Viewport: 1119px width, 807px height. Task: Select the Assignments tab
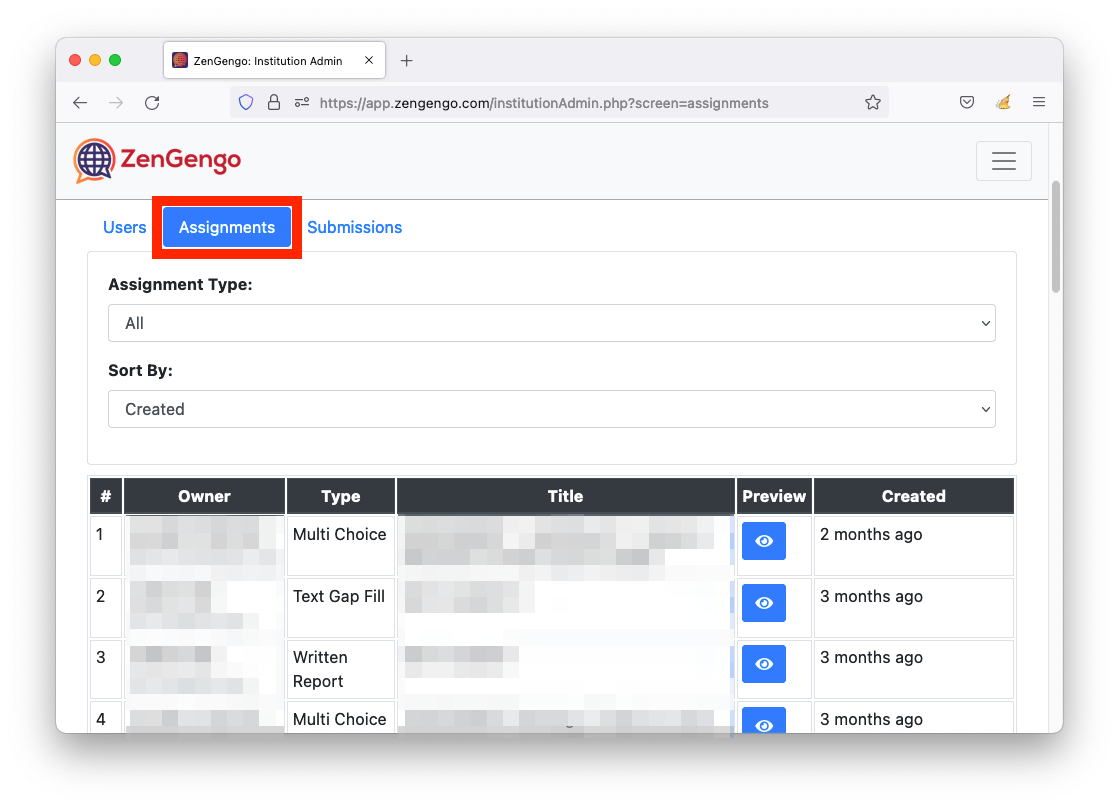pyautogui.click(x=227, y=228)
